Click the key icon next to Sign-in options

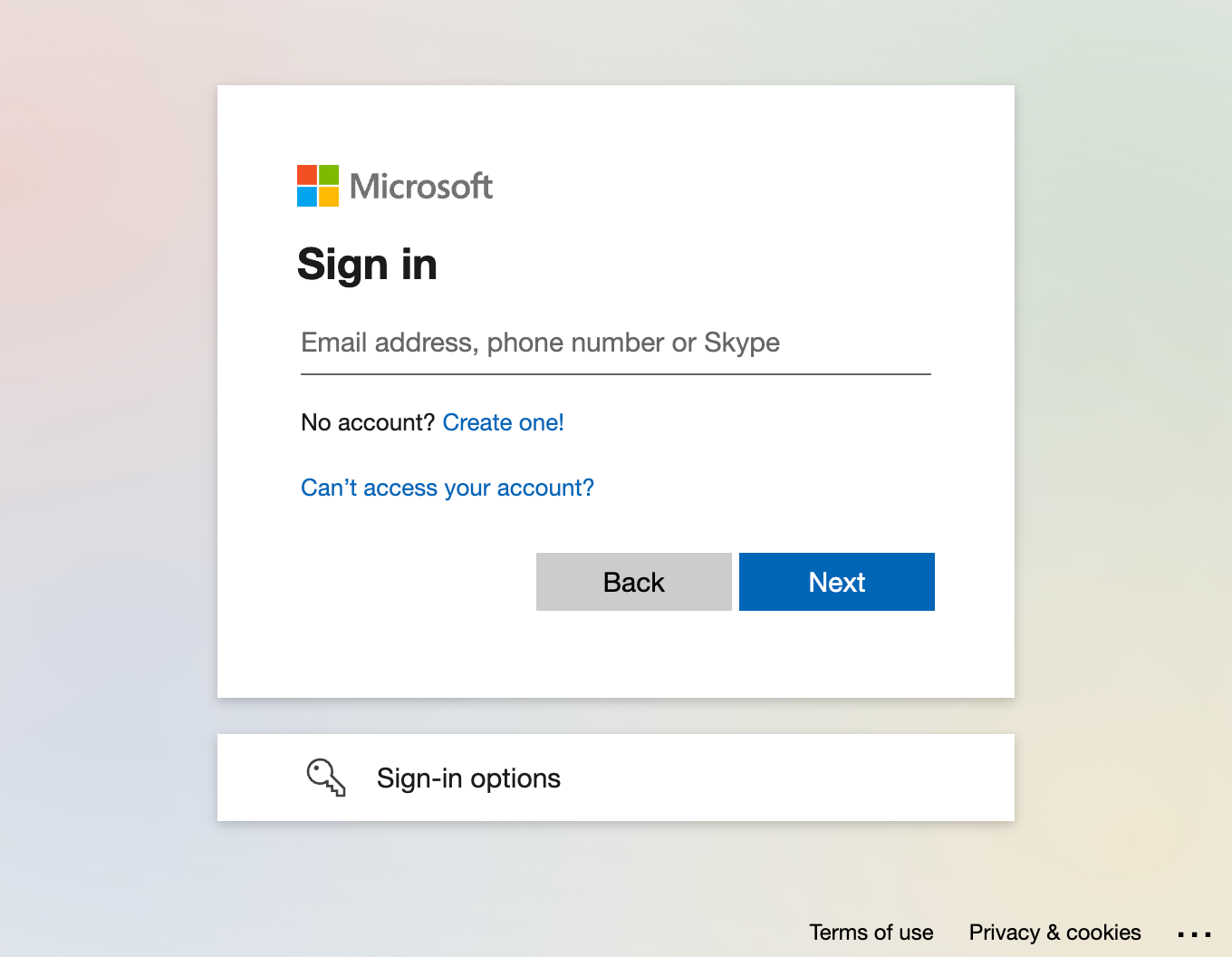click(325, 778)
